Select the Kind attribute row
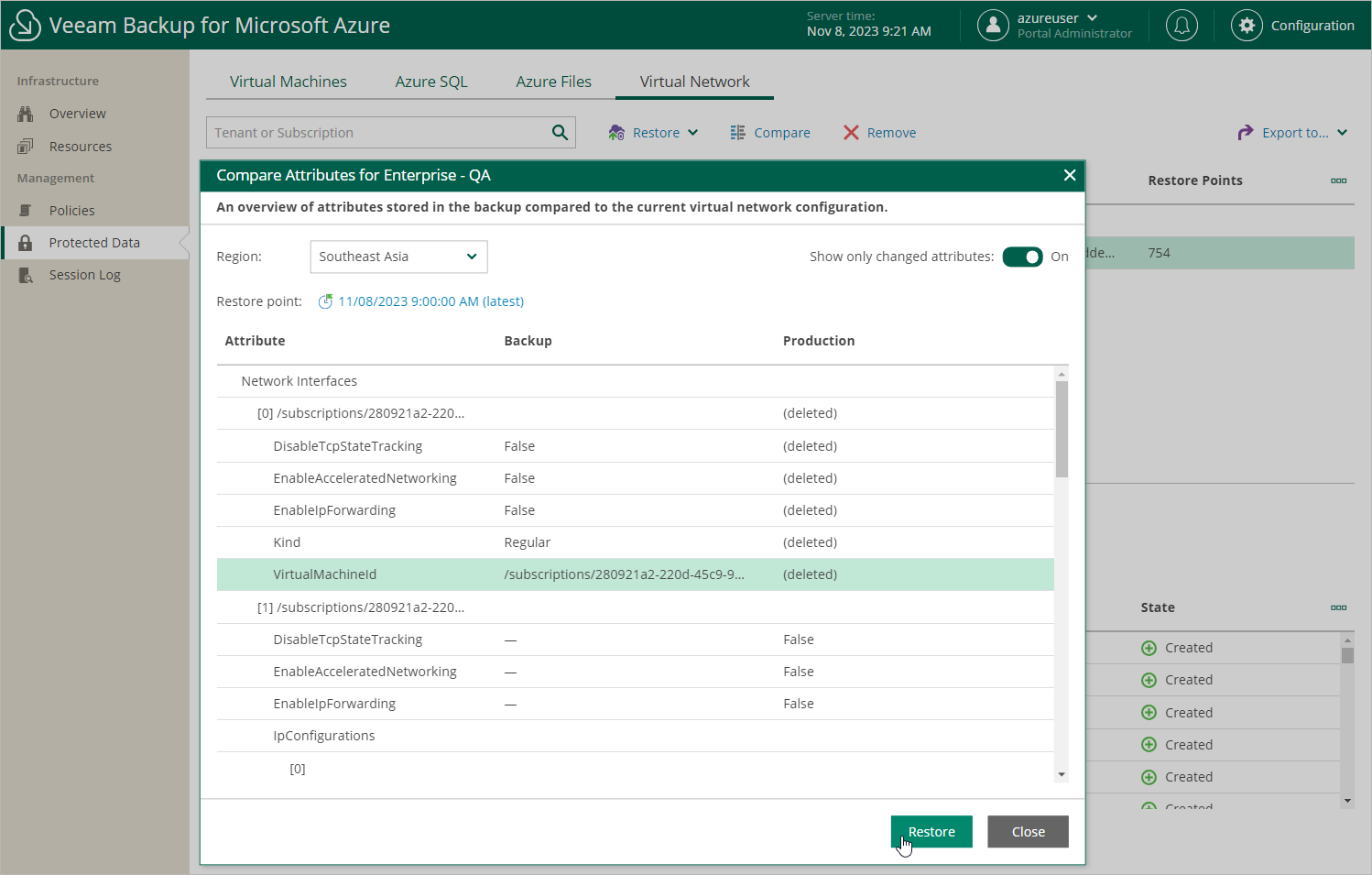Viewport: 1372px width, 875px height. 636,542
